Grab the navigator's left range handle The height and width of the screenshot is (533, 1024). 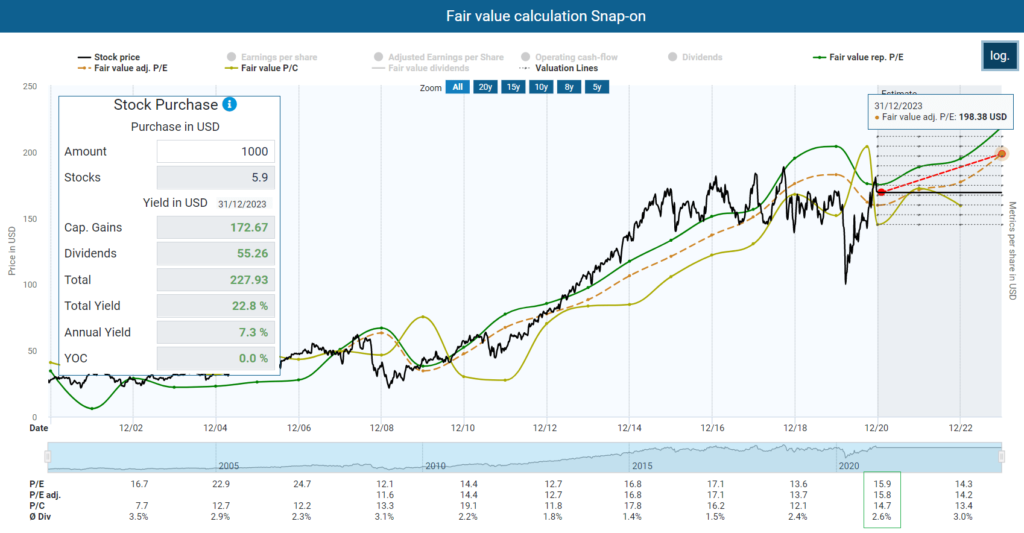click(48, 457)
